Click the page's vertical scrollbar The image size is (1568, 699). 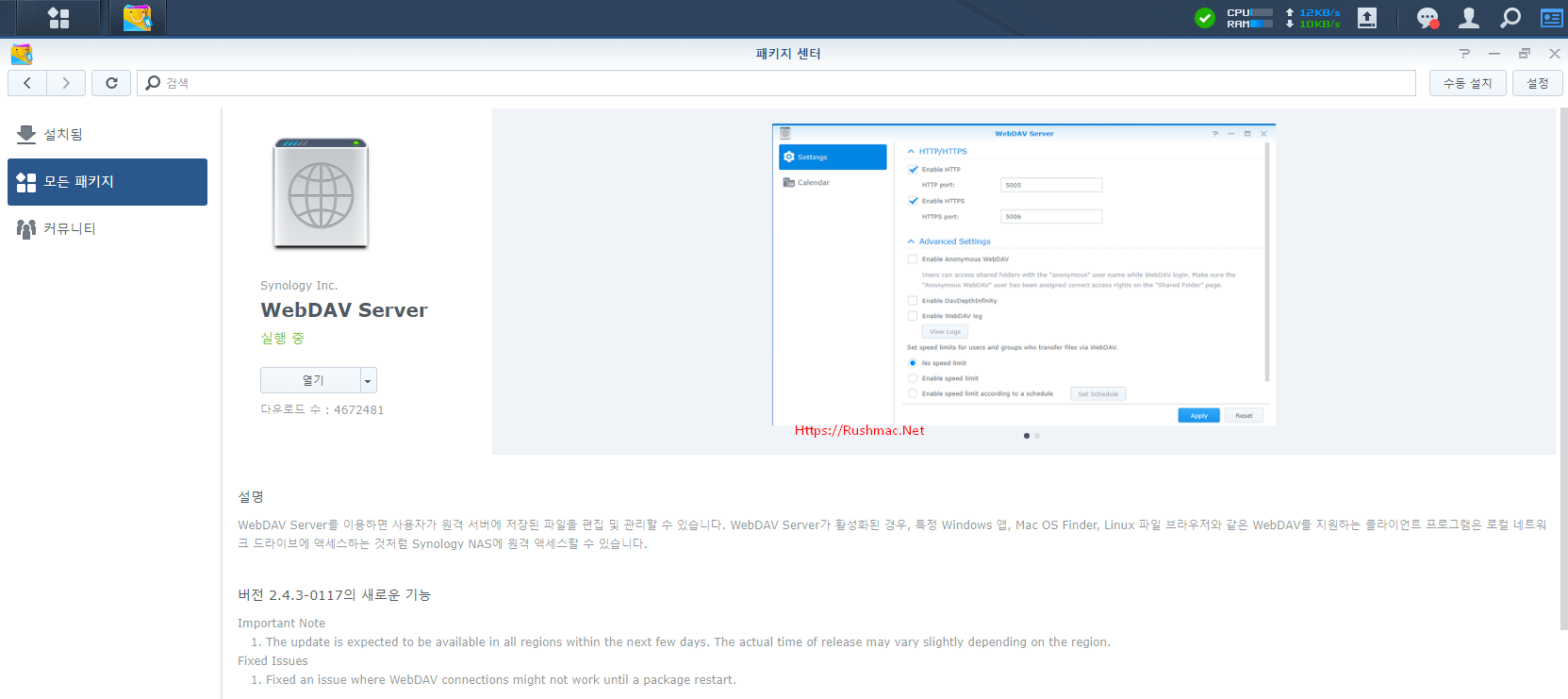point(1563,369)
